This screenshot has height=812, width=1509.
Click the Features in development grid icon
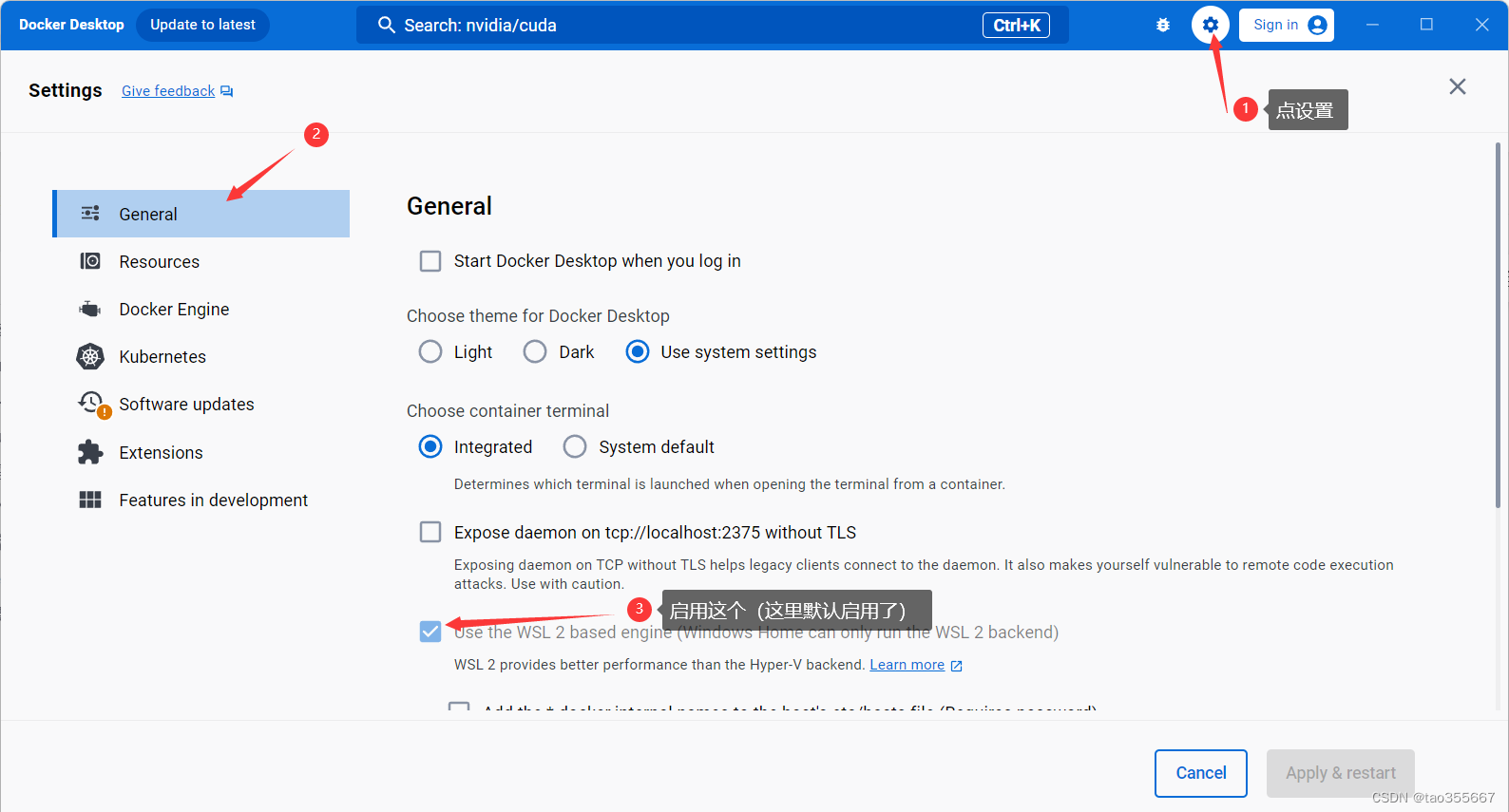90,500
